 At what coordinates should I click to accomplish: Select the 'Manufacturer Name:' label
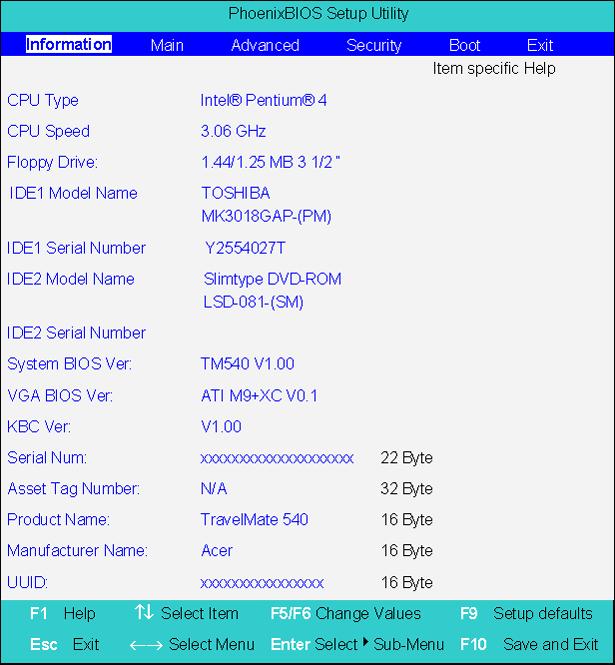coord(78,550)
